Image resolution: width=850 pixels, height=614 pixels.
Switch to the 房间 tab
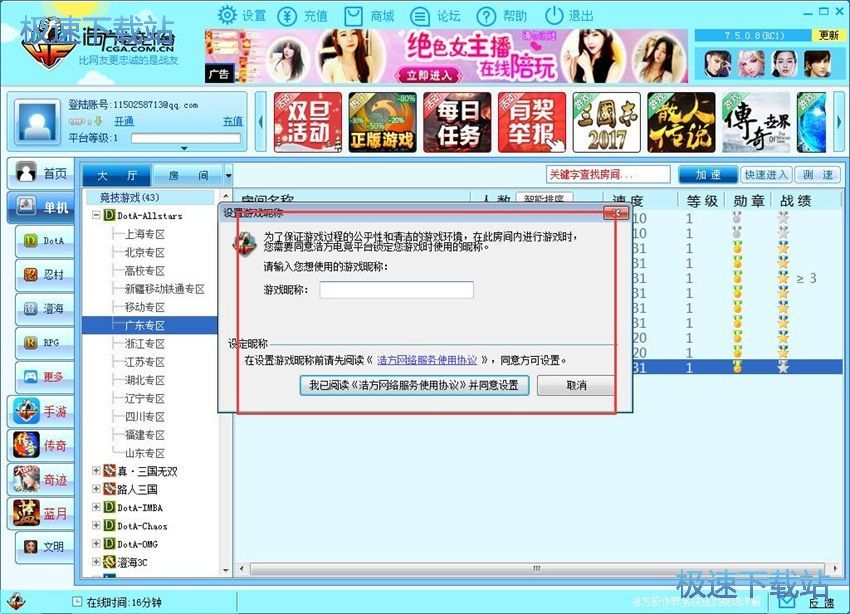point(188,176)
